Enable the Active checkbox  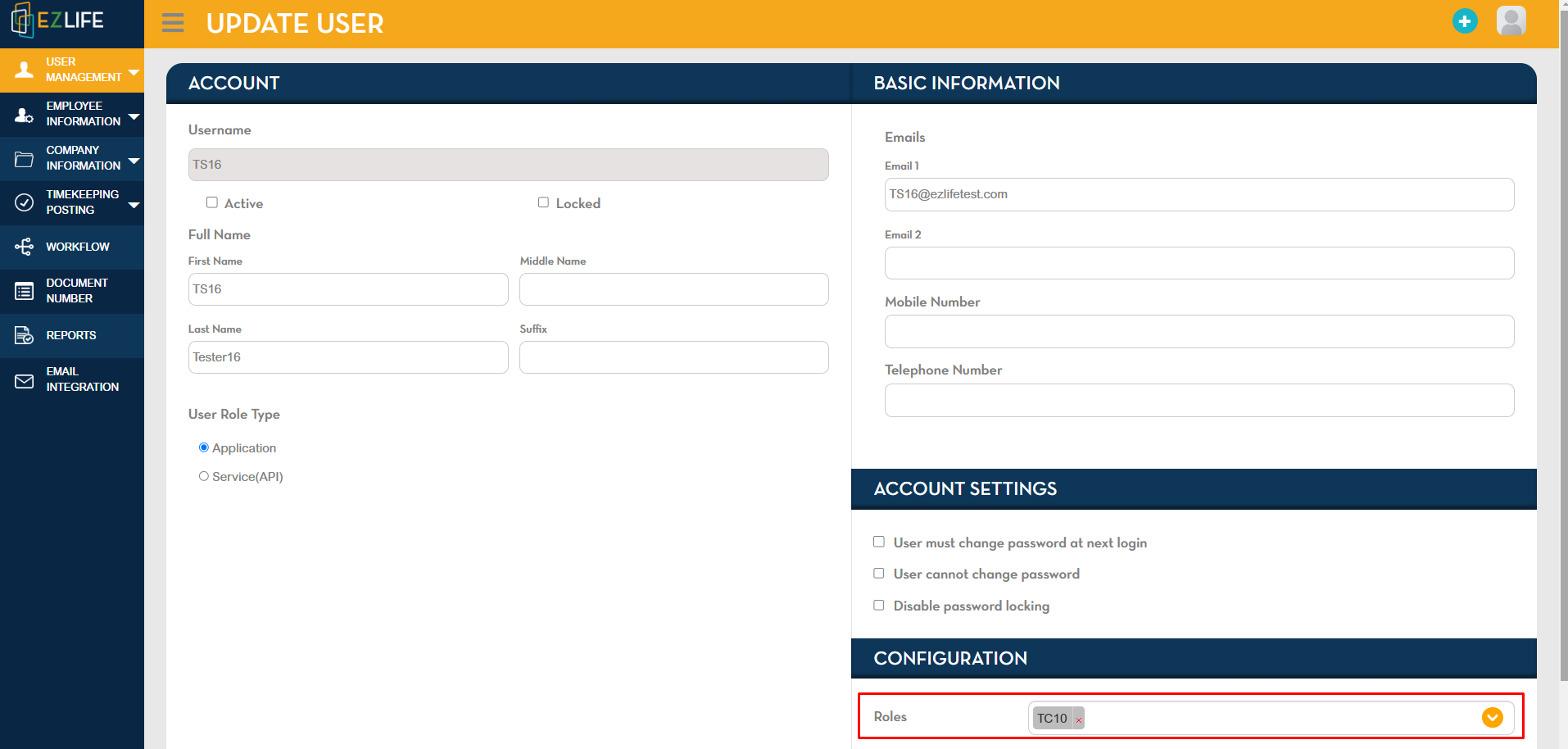[x=212, y=202]
